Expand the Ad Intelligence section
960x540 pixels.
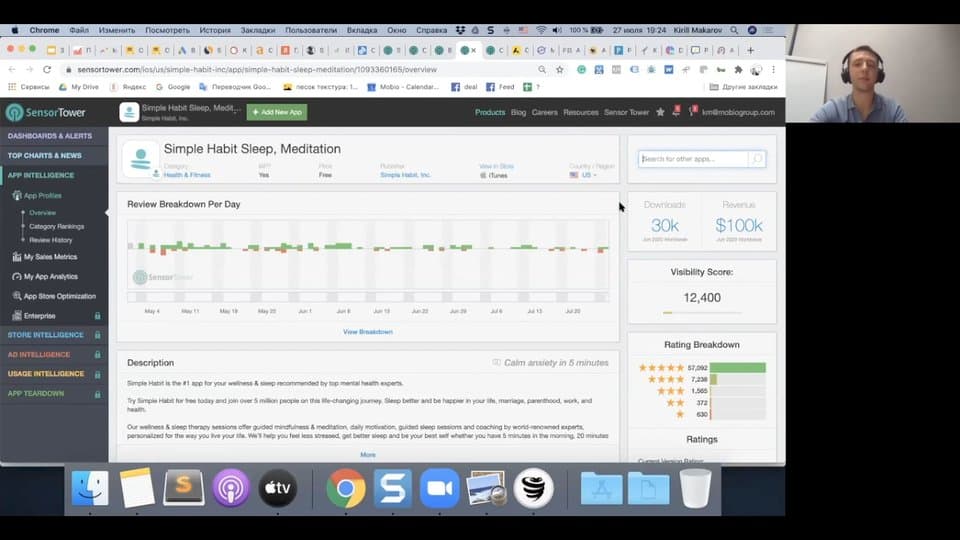tap(39, 354)
